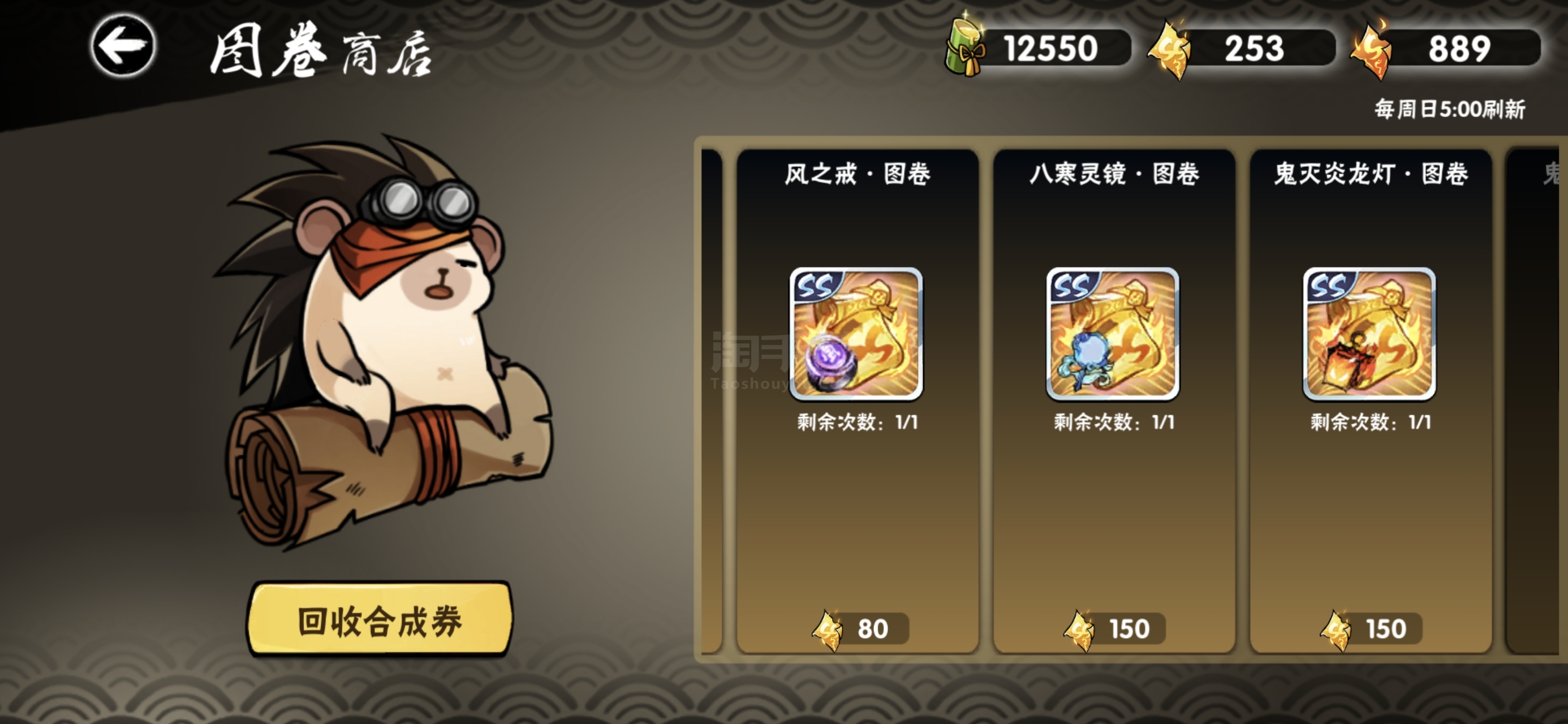The image size is (1568, 724).
Task: Go back using the arrow icon
Action: (x=123, y=45)
